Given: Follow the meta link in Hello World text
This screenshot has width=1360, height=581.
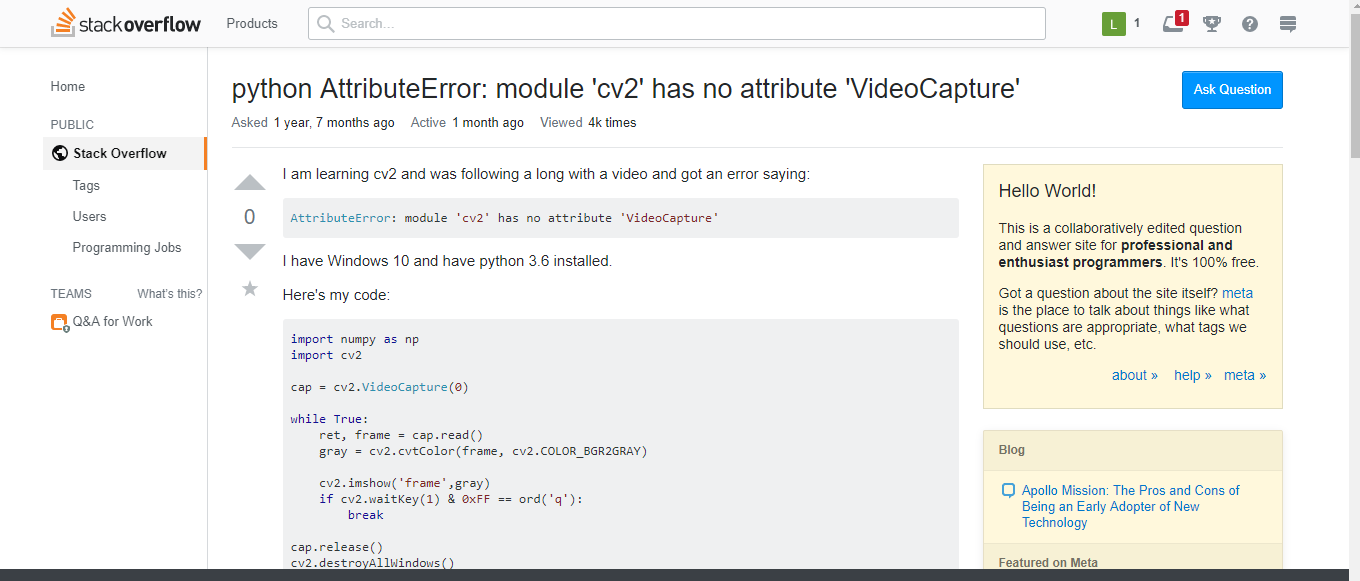Looking at the screenshot, I should point(1237,293).
